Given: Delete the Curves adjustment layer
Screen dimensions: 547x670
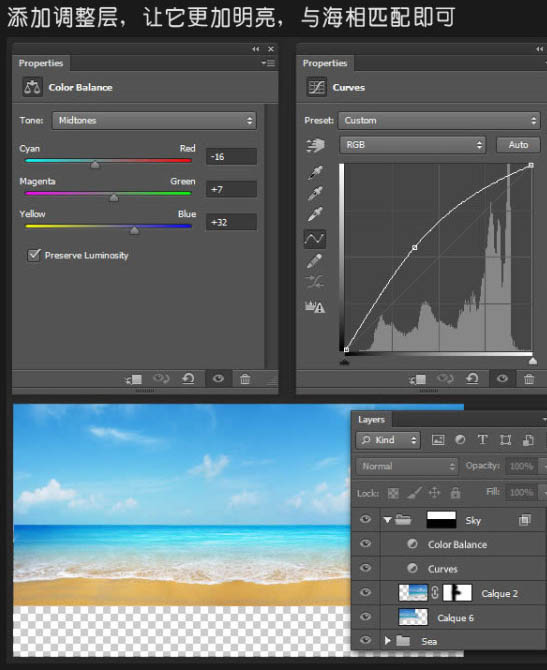Looking at the screenshot, I should click(x=529, y=379).
